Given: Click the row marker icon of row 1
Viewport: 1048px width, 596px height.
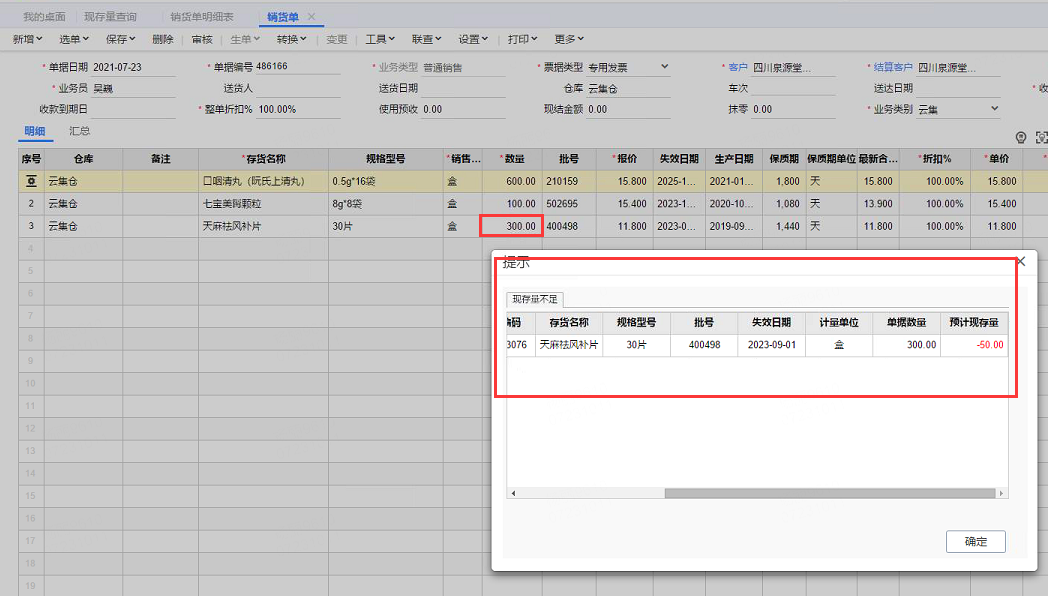Looking at the screenshot, I should pos(31,181).
